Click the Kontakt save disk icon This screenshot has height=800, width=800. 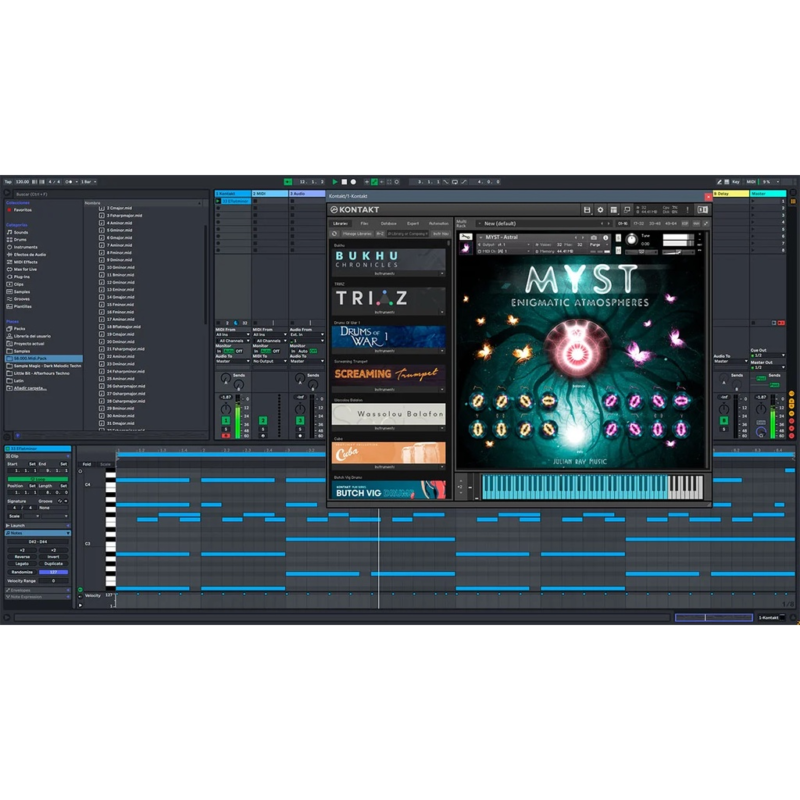click(x=587, y=210)
